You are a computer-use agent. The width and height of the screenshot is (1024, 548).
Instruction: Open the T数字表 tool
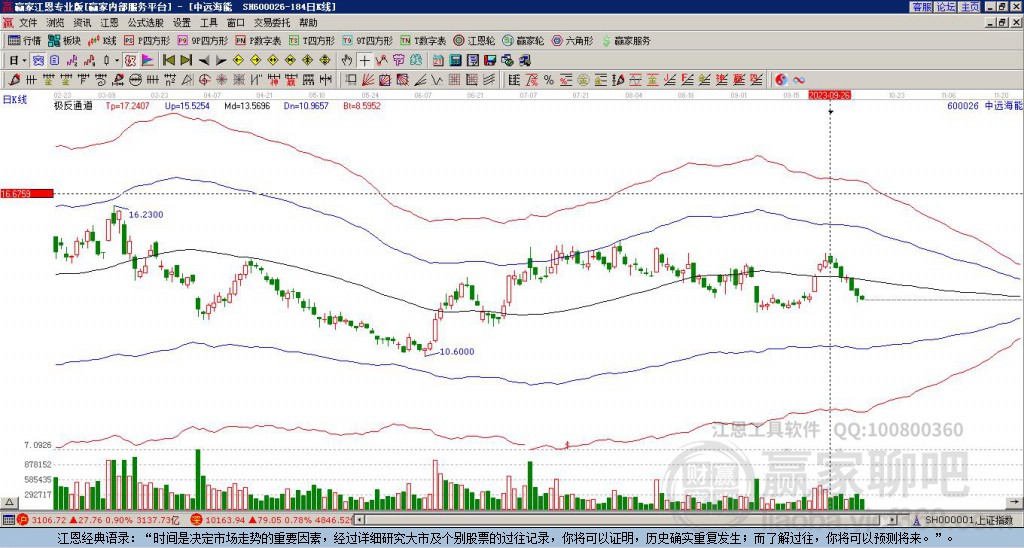click(423, 40)
